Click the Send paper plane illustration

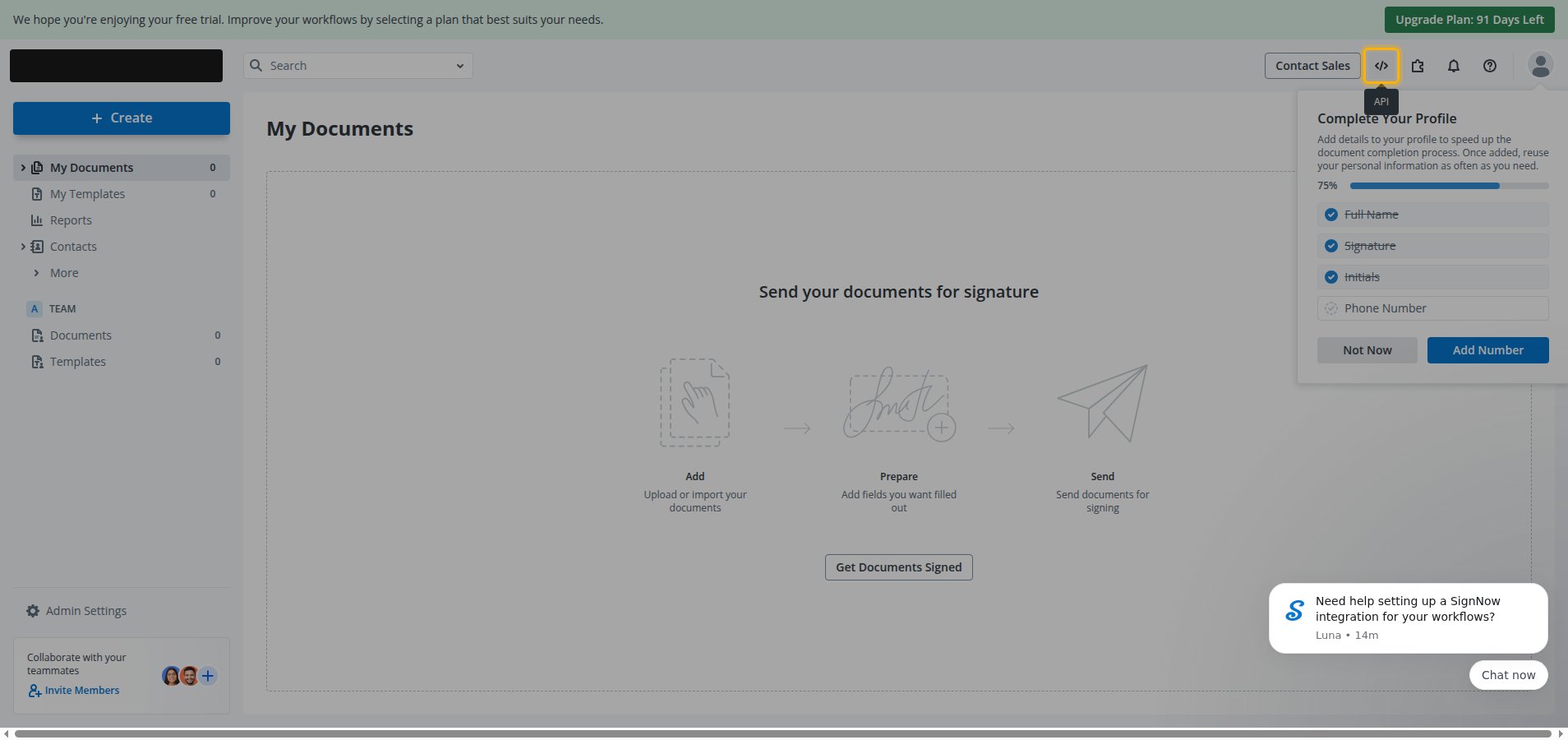click(1103, 403)
